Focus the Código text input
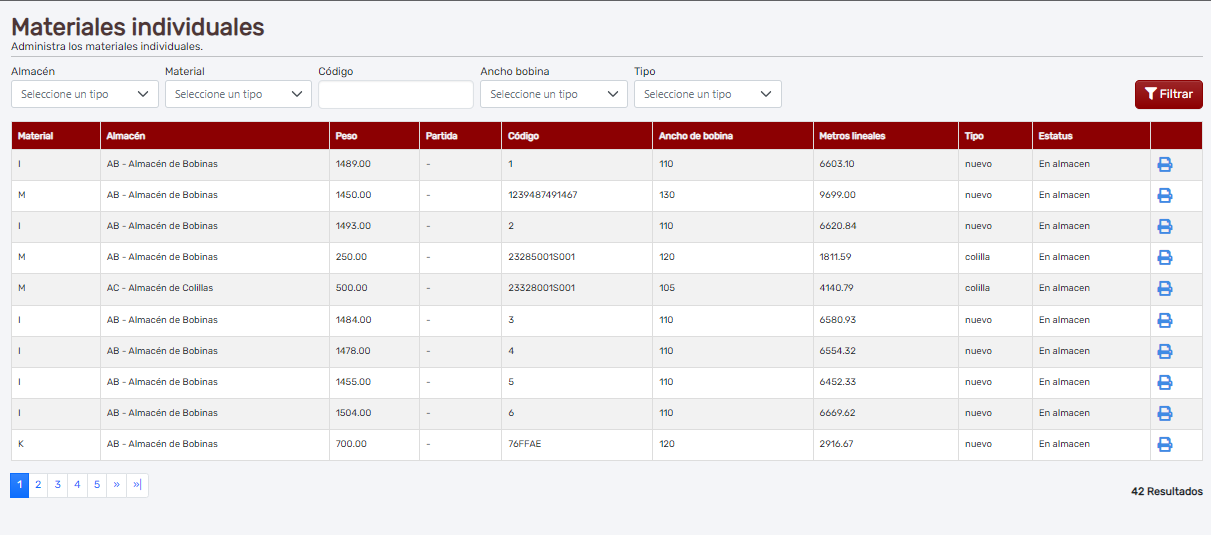Viewport: 1211px width, 535px height. click(395, 95)
